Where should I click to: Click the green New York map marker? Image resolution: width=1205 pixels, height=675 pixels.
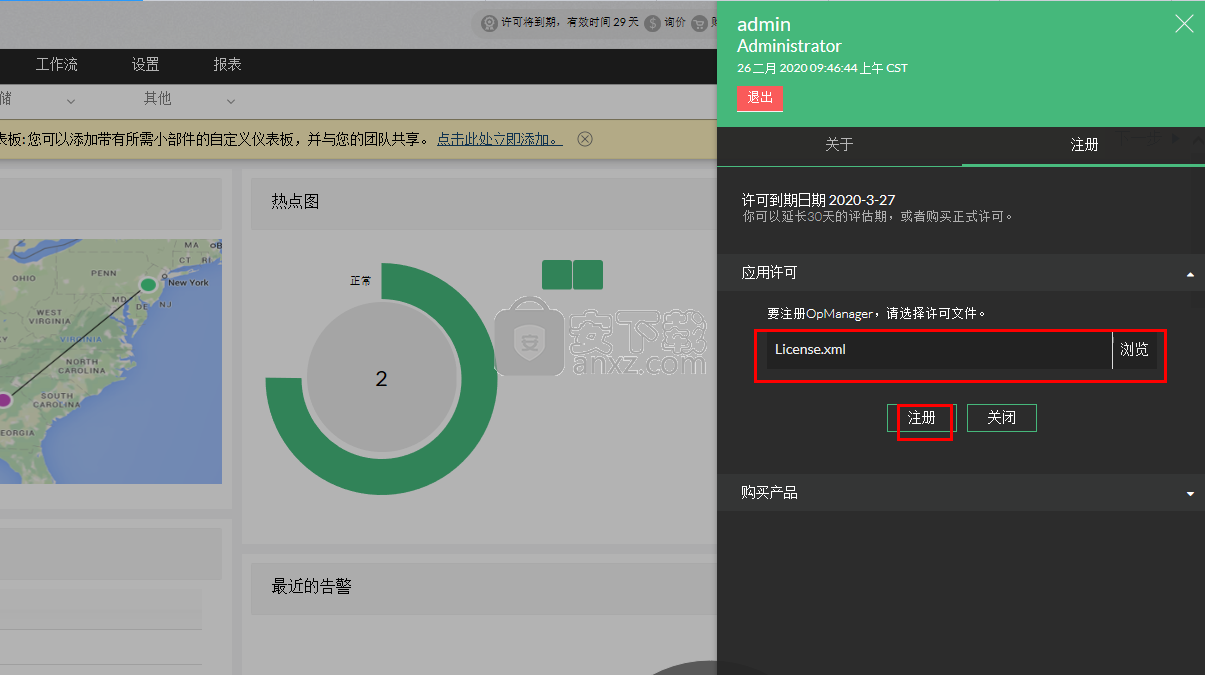(x=149, y=285)
